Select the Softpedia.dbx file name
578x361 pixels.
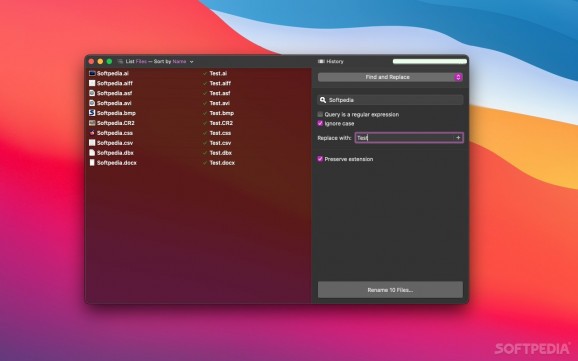click(x=115, y=153)
